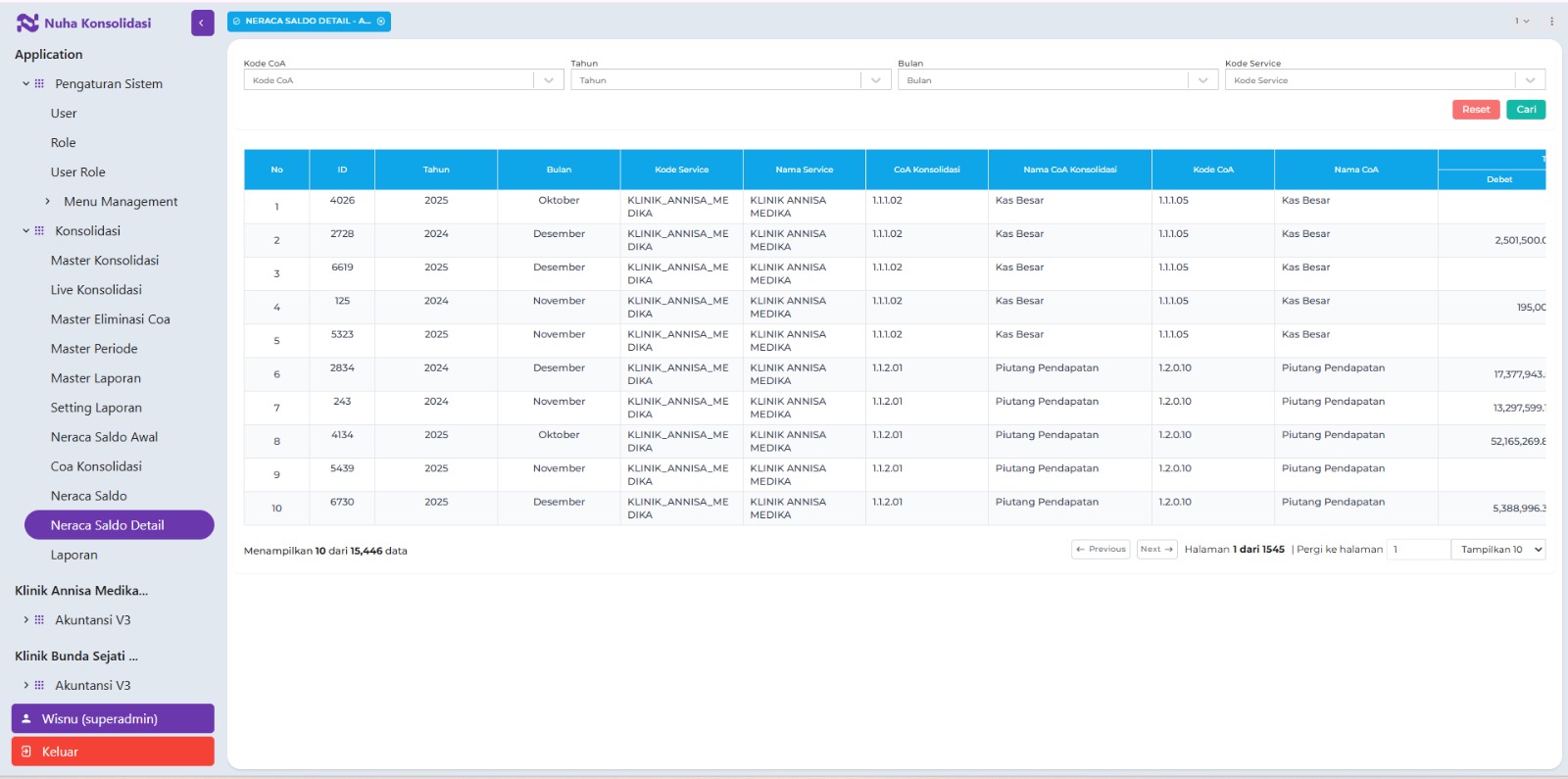This screenshot has height=779, width=1568.
Task: Expand Akuntansi V3 under Klinik Annisa Medika
Action: pyautogui.click(x=25, y=619)
